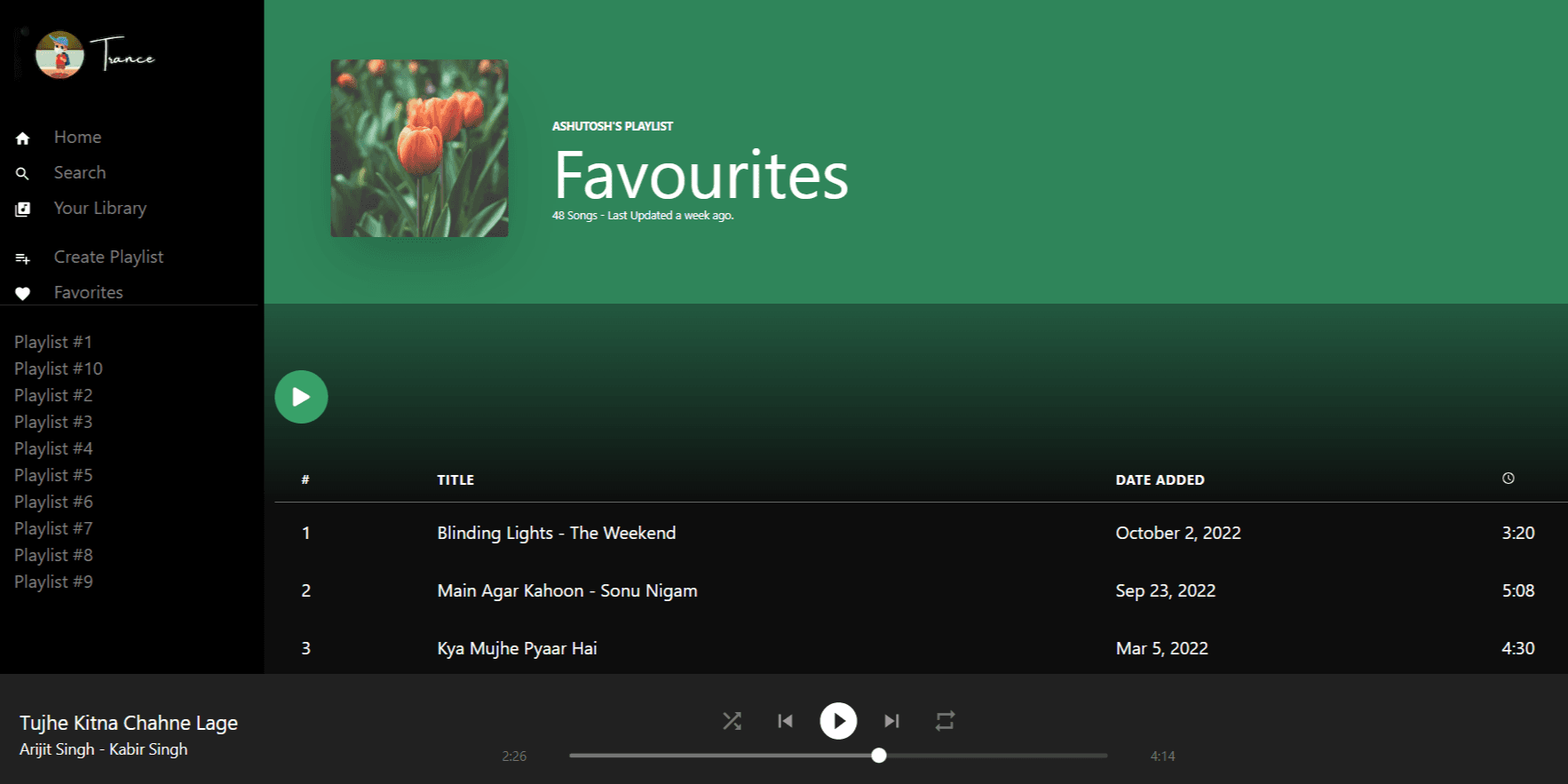Image resolution: width=1568 pixels, height=784 pixels.
Task: Select the Main Agar Kahoon track row
Action: [566, 590]
